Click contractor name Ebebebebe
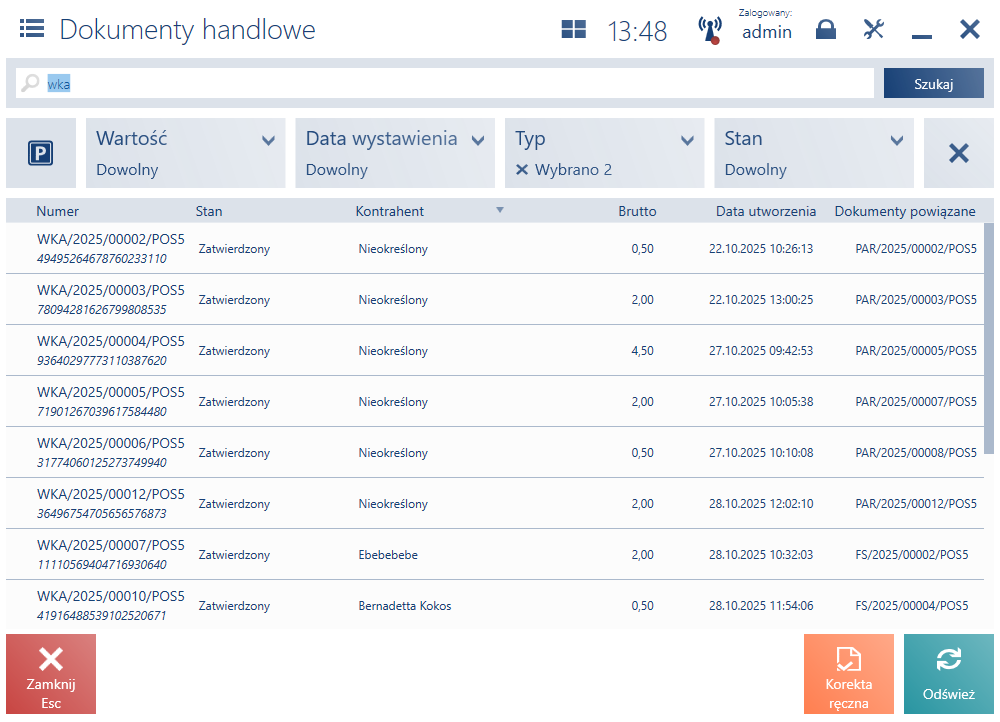 coord(388,555)
